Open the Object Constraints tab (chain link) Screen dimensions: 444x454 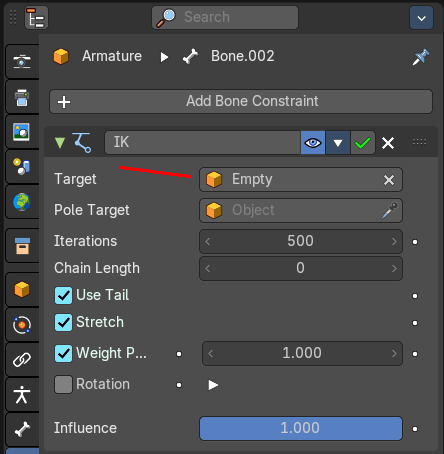pos(22,360)
